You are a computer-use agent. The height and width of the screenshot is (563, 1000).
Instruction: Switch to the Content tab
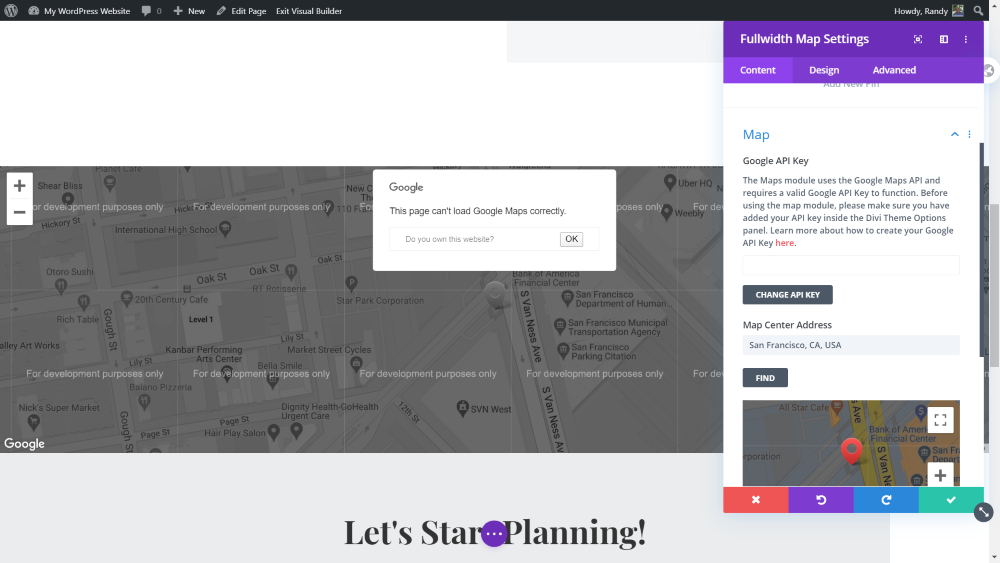click(758, 70)
